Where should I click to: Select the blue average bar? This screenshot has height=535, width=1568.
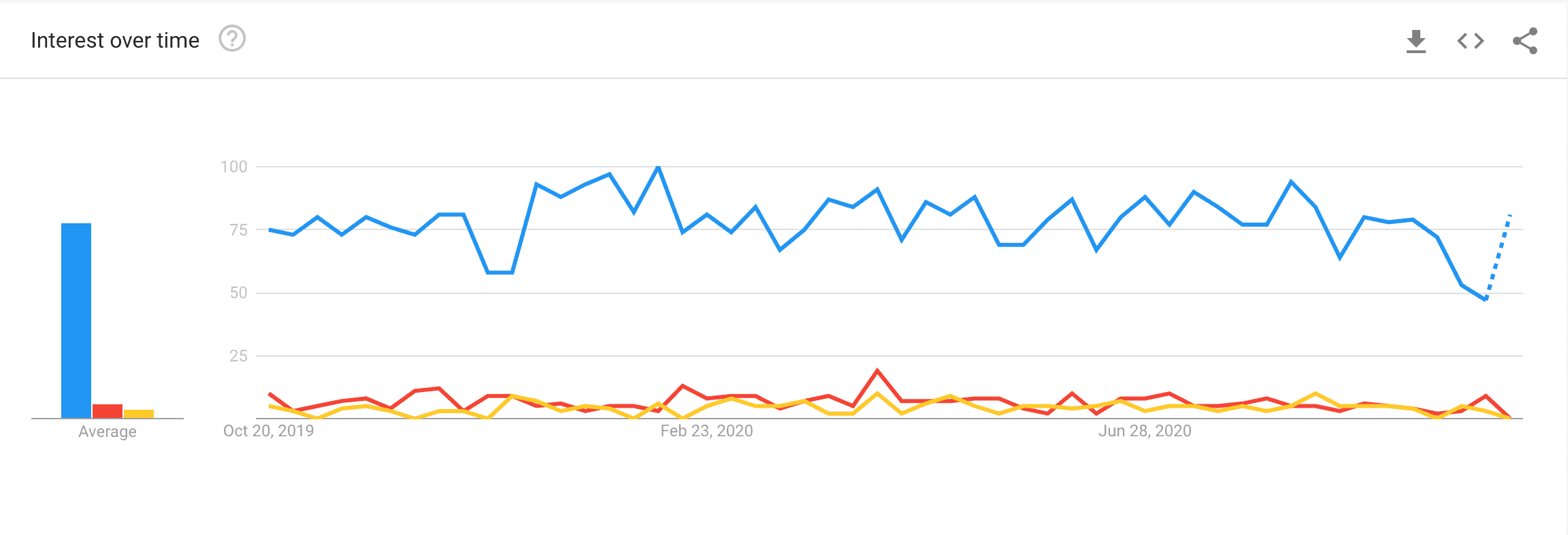[76, 321]
